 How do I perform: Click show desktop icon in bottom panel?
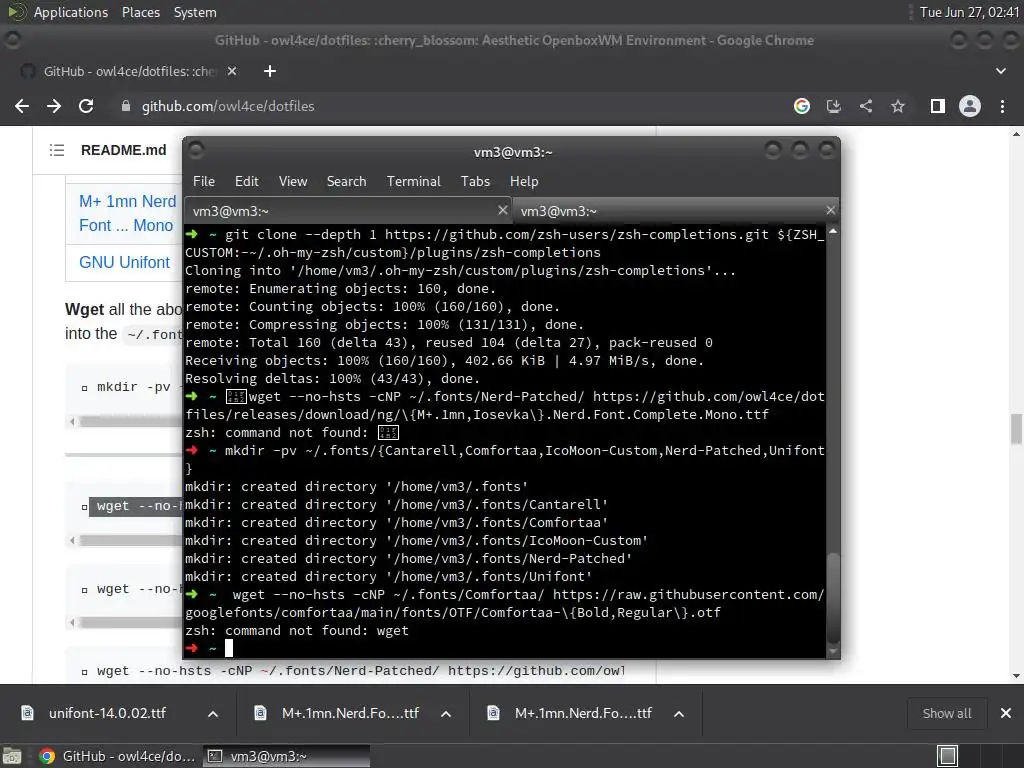12,756
